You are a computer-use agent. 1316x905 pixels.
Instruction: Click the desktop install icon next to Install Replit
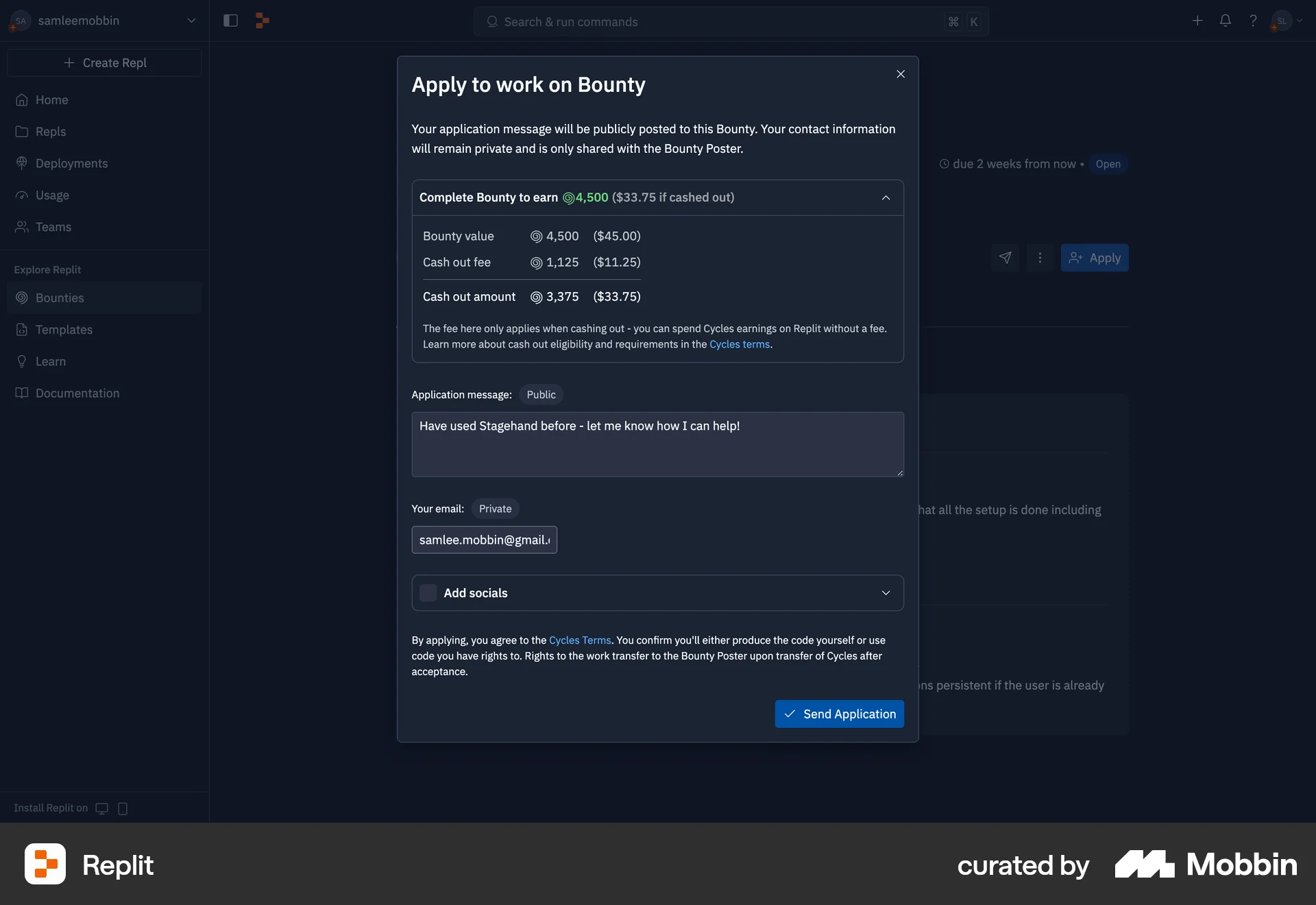(x=101, y=808)
